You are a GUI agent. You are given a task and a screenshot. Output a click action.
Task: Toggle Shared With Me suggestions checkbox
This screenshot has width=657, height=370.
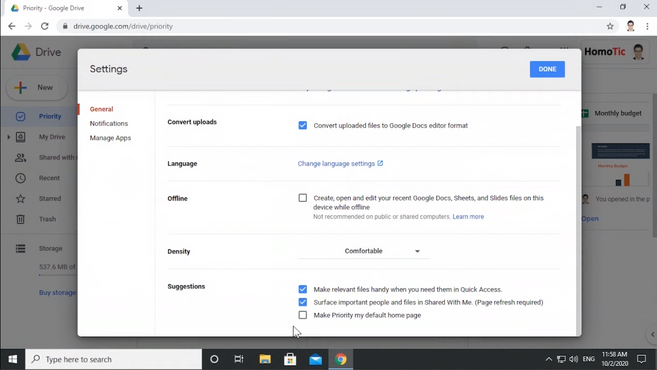pos(303,302)
